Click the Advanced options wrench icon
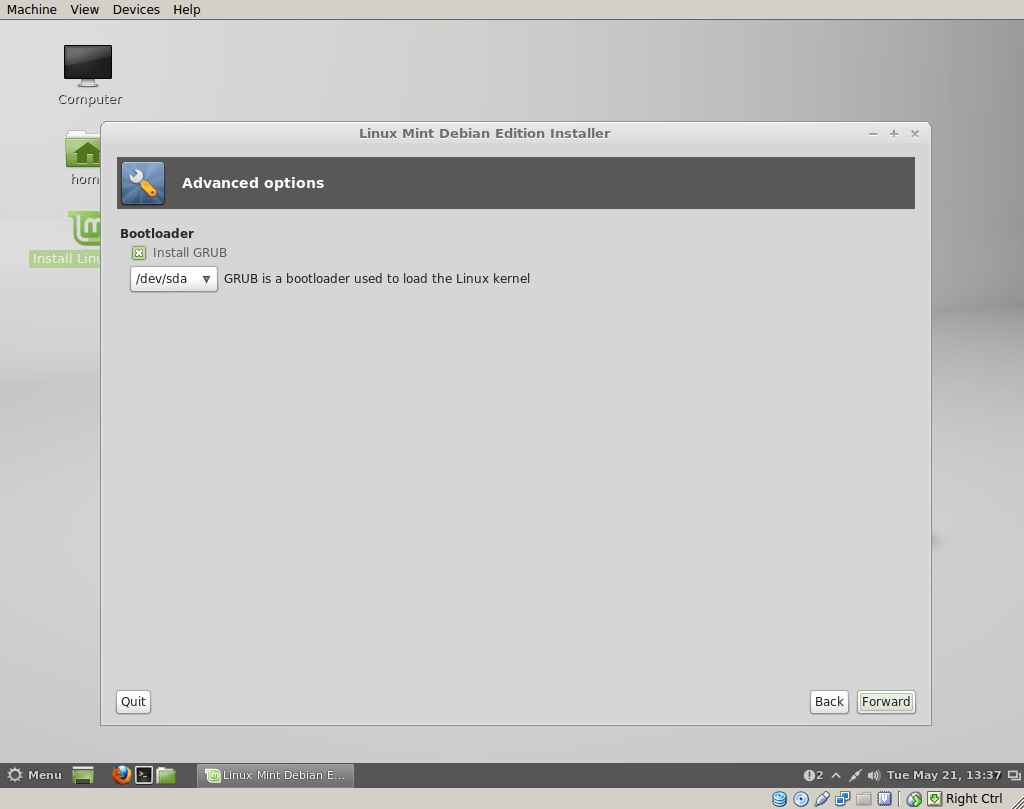 [x=142, y=183]
